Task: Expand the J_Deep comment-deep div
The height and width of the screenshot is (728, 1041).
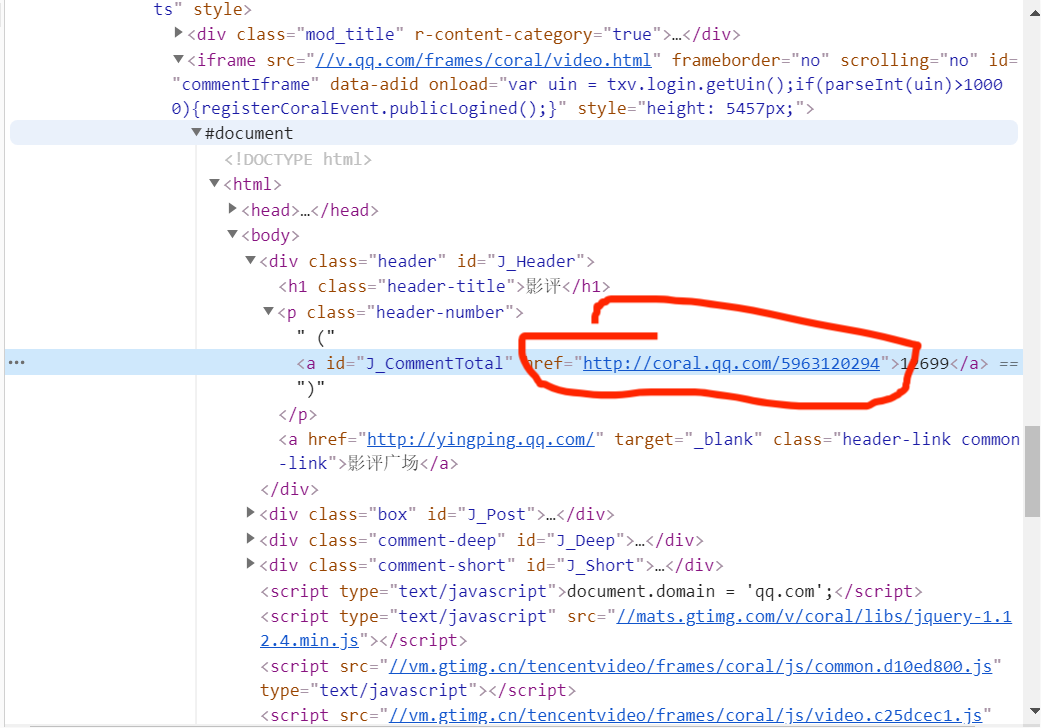Action: [x=250, y=538]
